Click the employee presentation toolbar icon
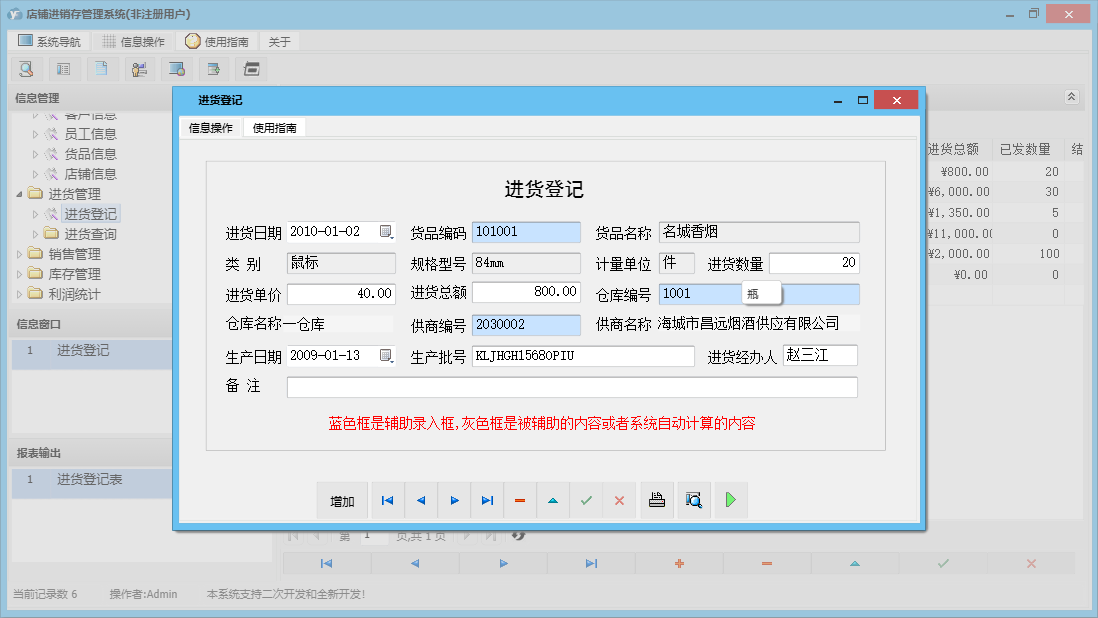The width and height of the screenshot is (1098, 618). 139,69
